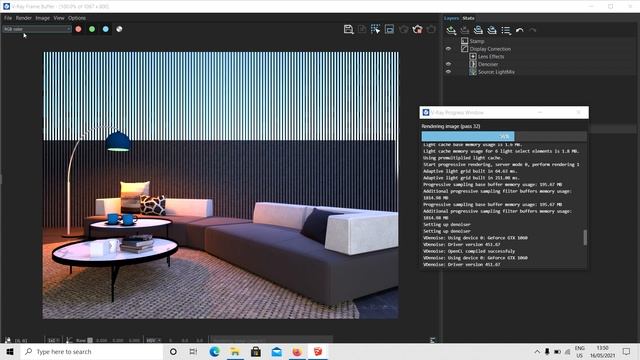Click the delete selected layer icon
640x360 pixels.
click(464, 30)
